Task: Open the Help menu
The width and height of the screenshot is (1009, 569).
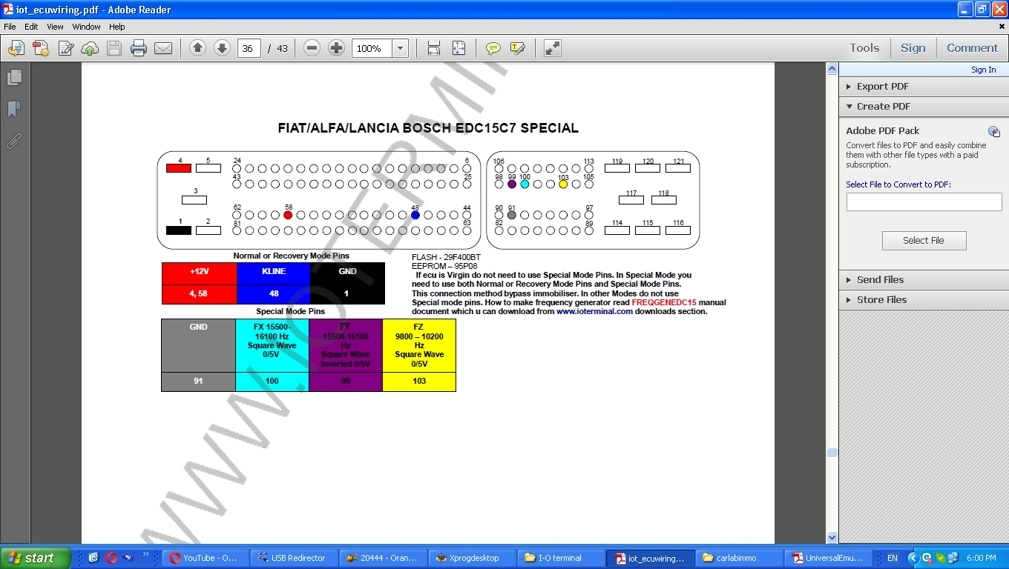Action: coord(117,27)
